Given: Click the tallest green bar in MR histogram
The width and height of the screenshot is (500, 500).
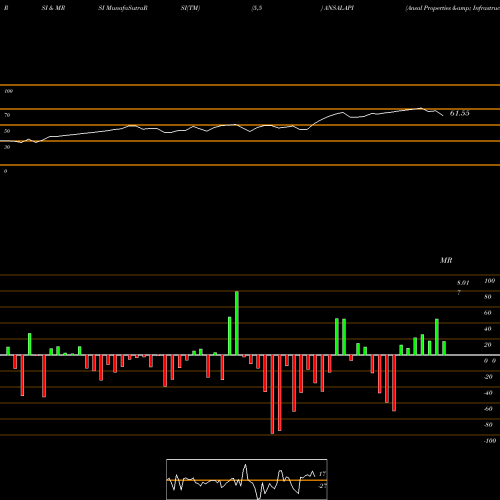Looking at the screenshot, I should 237,323.
